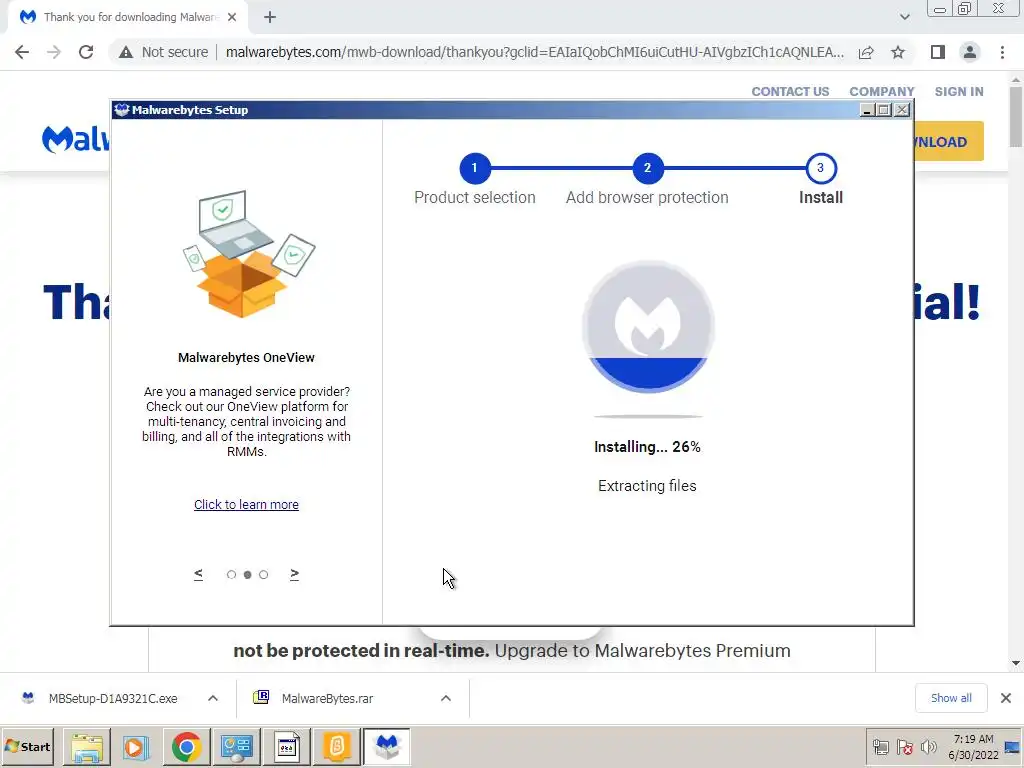Click Show all downloads
This screenshot has height=768, width=1024.
tap(951, 699)
